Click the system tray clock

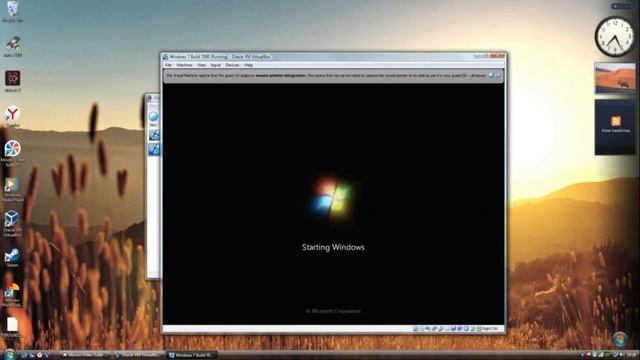(632, 355)
